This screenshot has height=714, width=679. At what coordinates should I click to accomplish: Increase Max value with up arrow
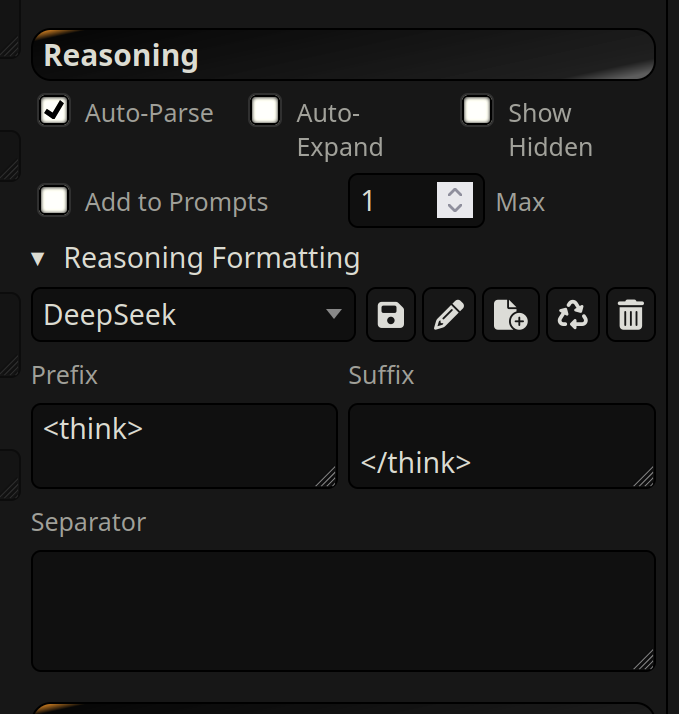click(455, 192)
